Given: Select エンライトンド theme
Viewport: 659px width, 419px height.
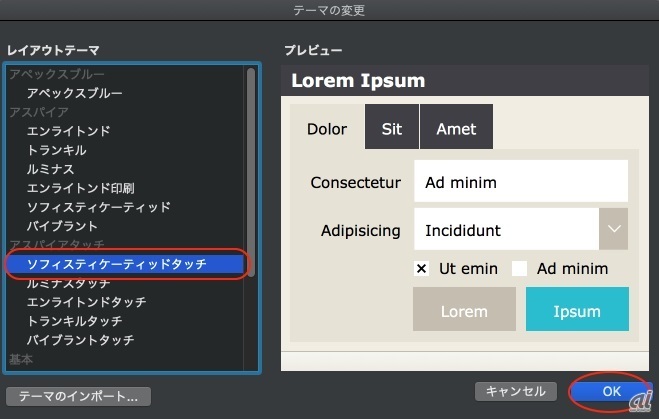Looking at the screenshot, I should (69, 131).
